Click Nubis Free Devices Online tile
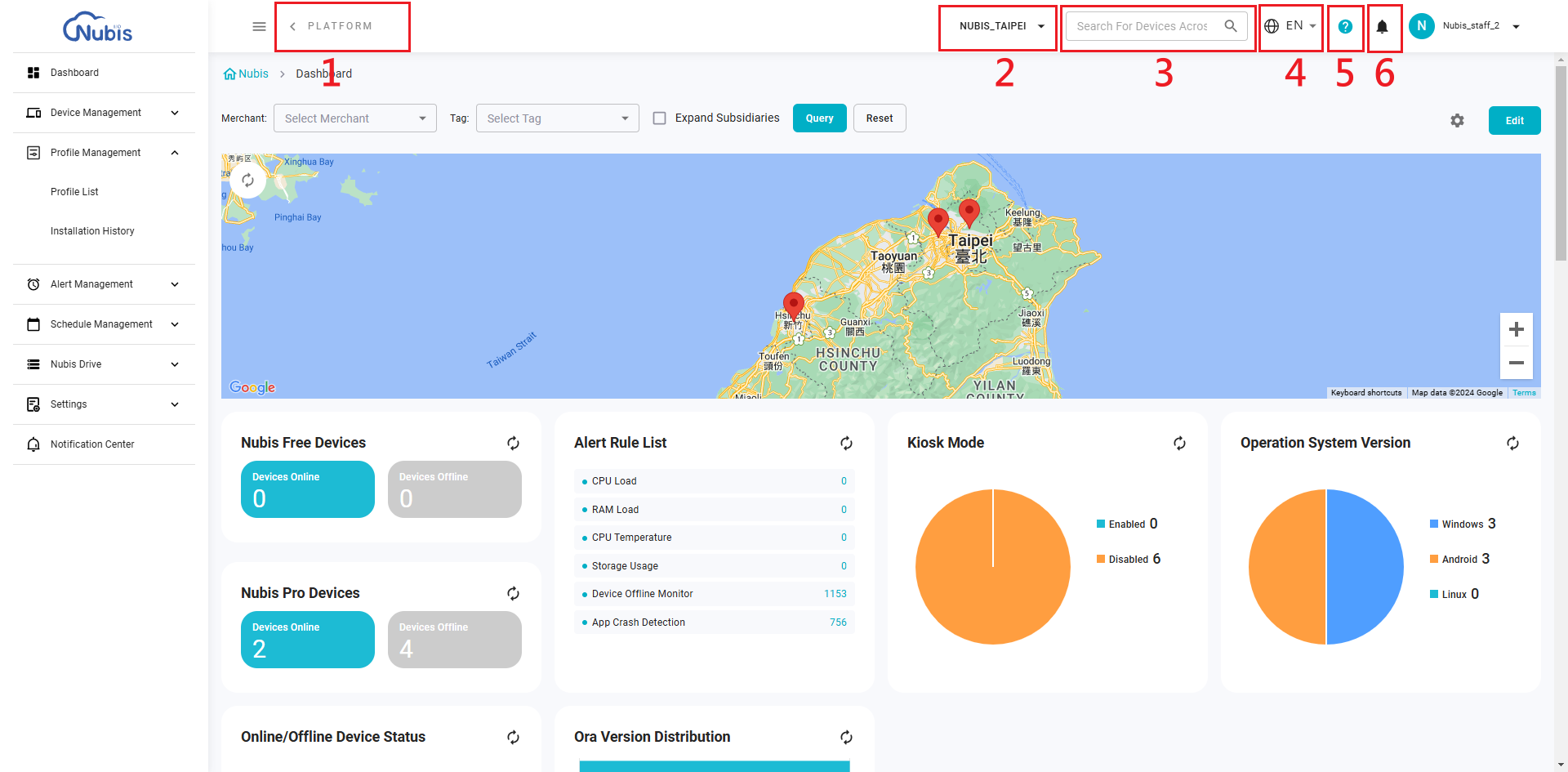 tap(308, 489)
